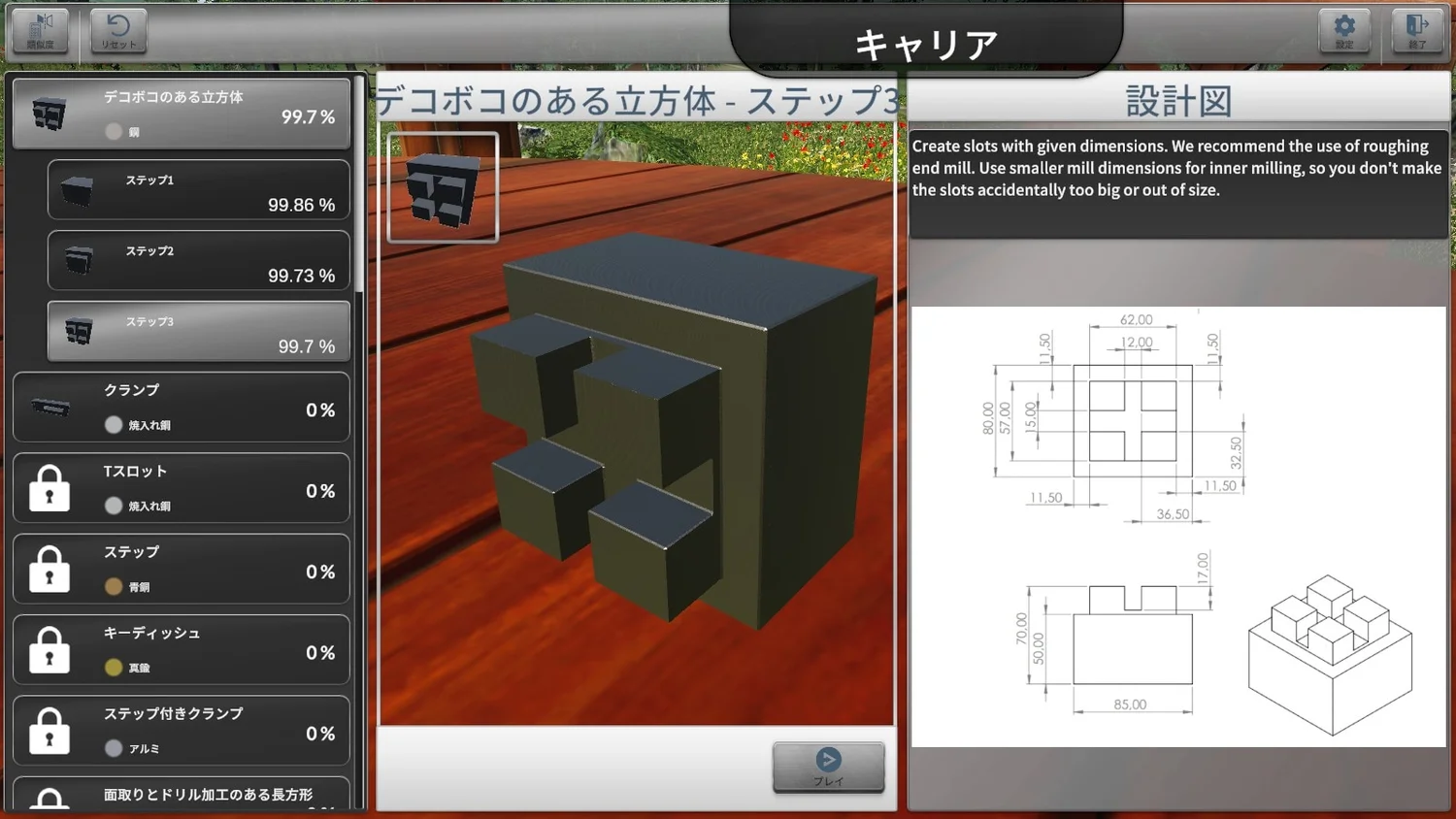The image size is (1456, 819).
Task: Open the キャリア tab at top
Action: [x=925, y=43]
